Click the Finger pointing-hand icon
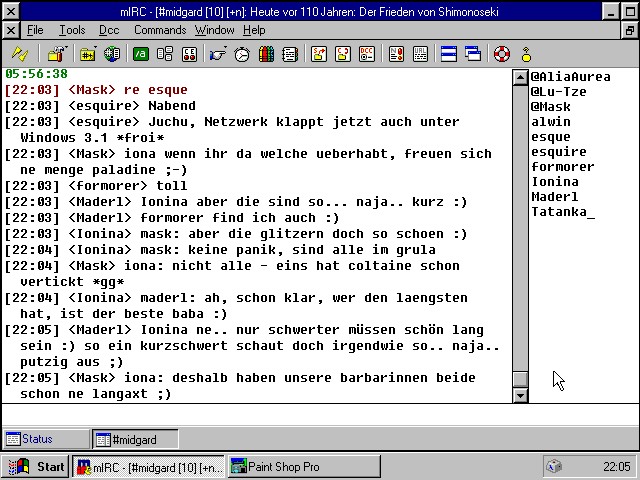The width and height of the screenshot is (640, 480). click(x=218, y=54)
